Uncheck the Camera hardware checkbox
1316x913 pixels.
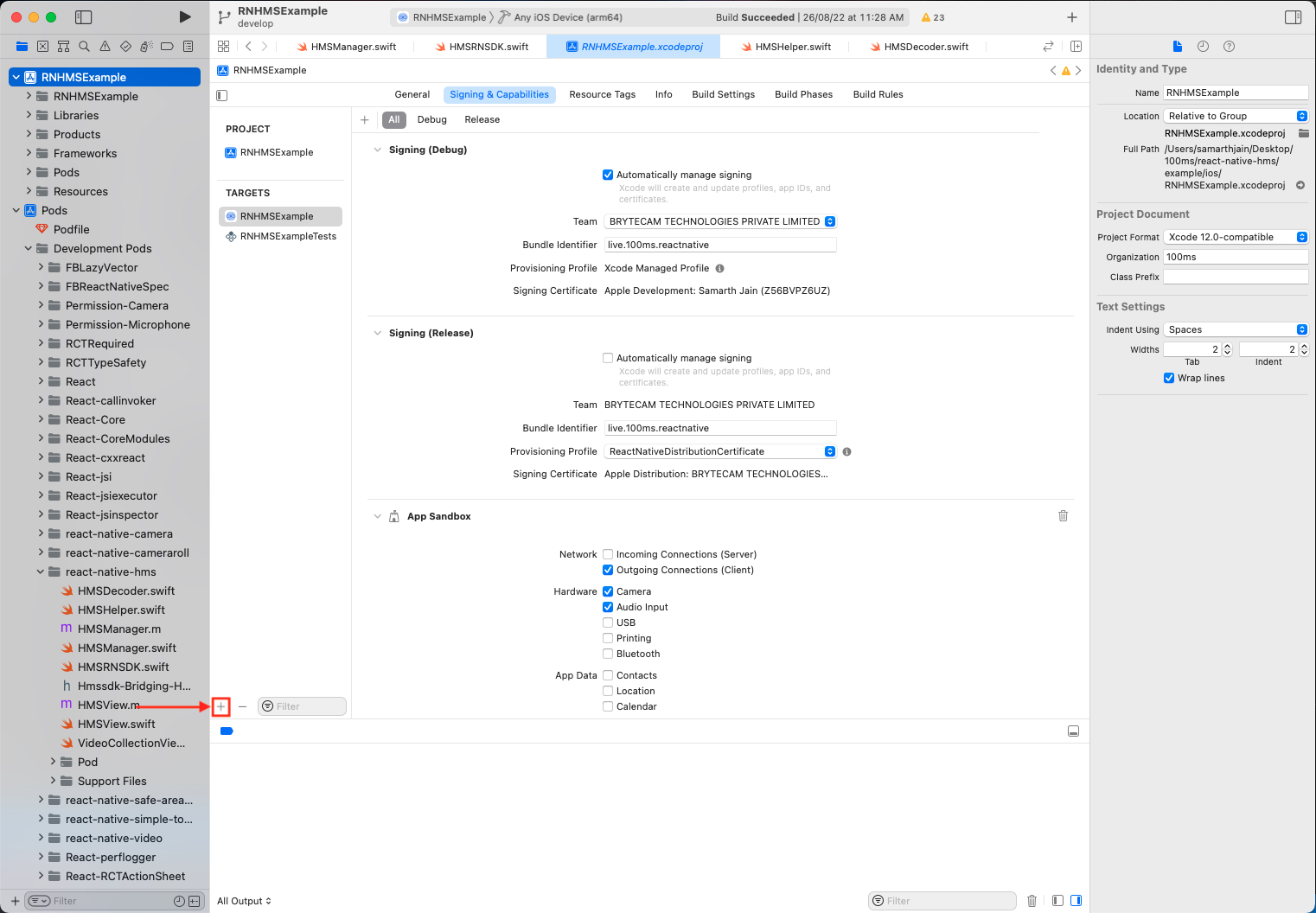[608, 591]
